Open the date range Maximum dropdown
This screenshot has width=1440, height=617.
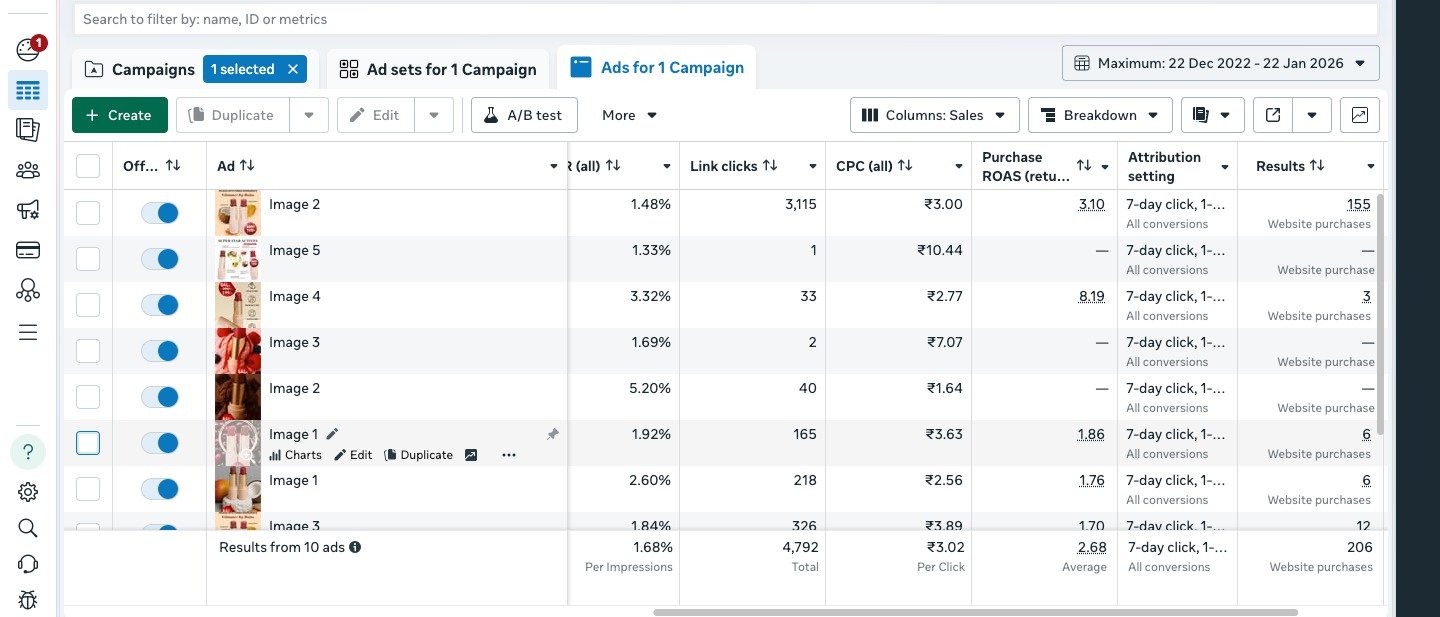tap(1220, 63)
